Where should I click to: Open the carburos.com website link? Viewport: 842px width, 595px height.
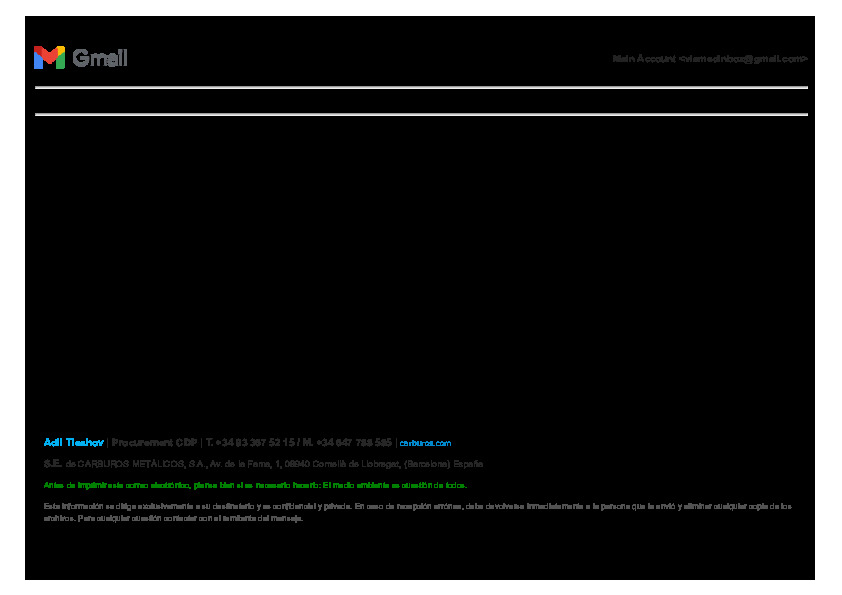[426, 443]
